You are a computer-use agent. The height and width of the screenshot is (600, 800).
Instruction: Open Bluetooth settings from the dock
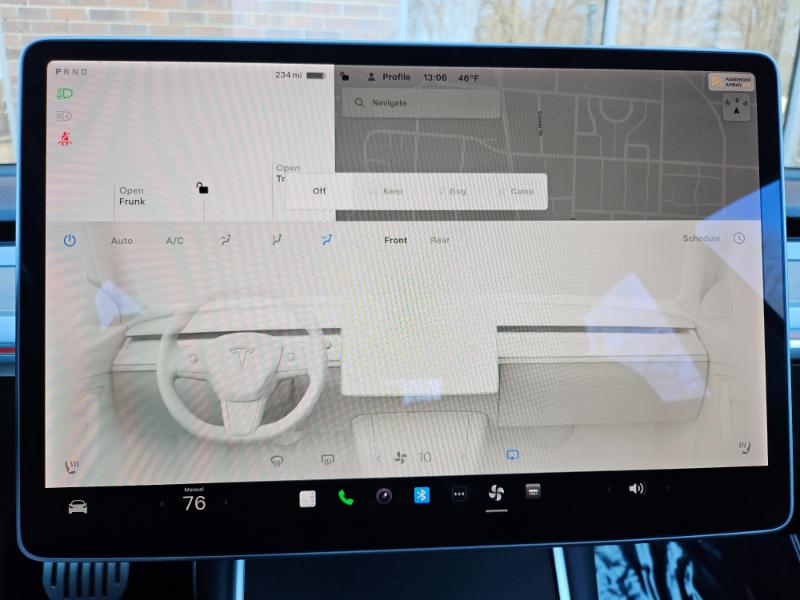(x=422, y=495)
